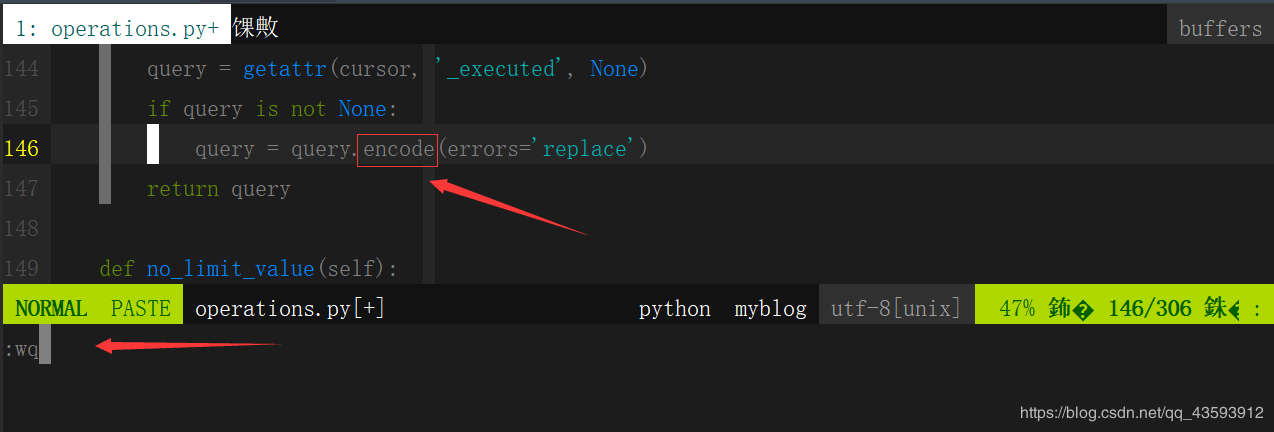The height and width of the screenshot is (432, 1274).
Task: Open the blog.csdn.net watermark link
Action: coord(1141,412)
